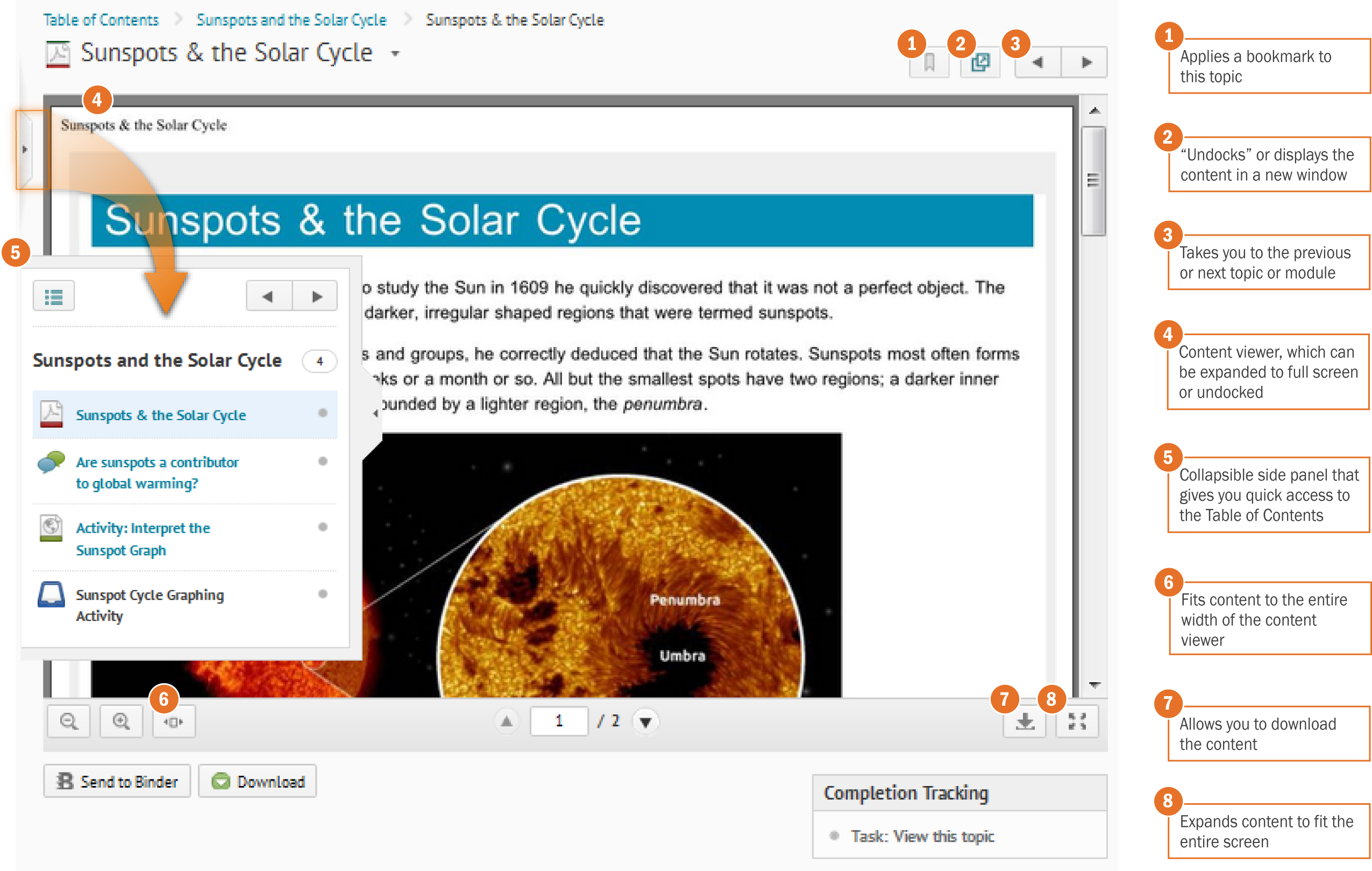Click side panel next arrow button
The width and height of the screenshot is (1372, 871).
click(x=315, y=296)
